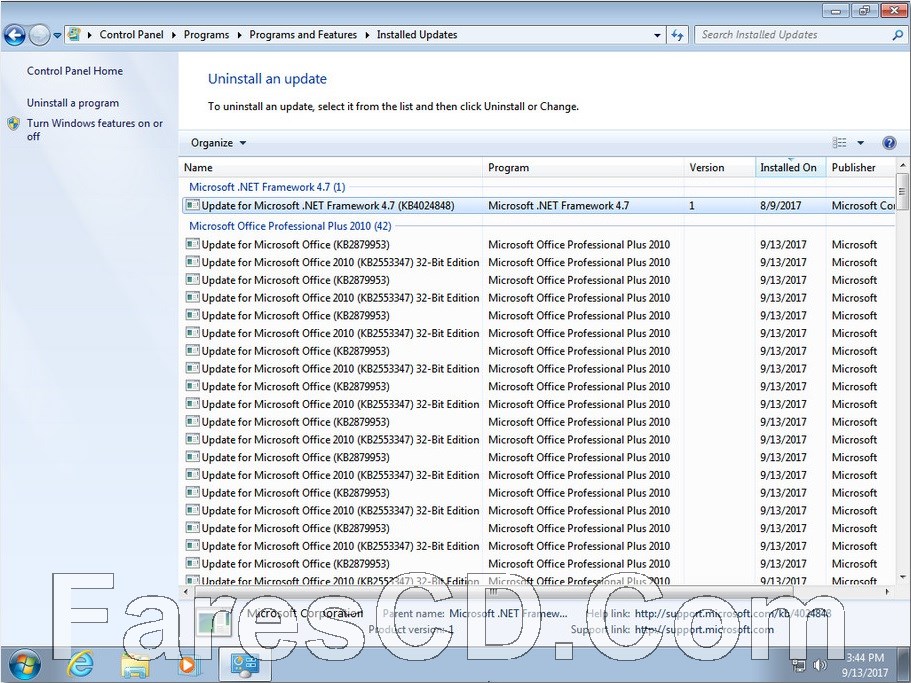Click the horizontal scrollbar thumb

(x=494, y=592)
